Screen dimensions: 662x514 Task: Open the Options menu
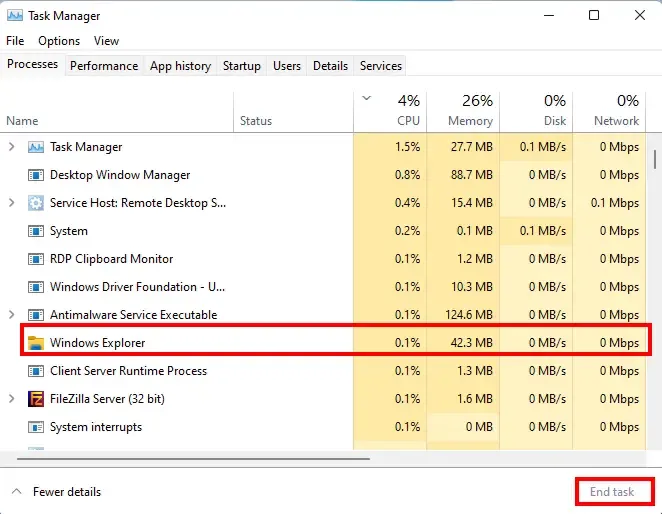pos(59,41)
